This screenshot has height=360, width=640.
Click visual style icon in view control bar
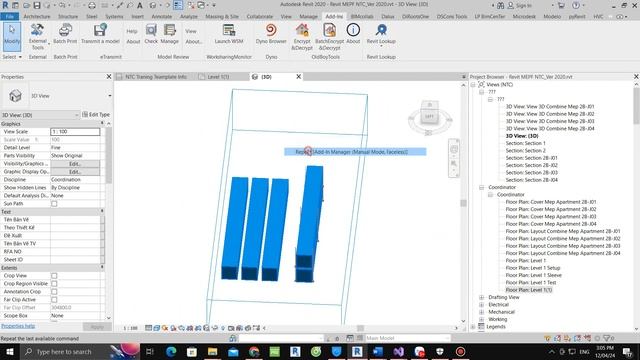pyautogui.click(x=157, y=328)
